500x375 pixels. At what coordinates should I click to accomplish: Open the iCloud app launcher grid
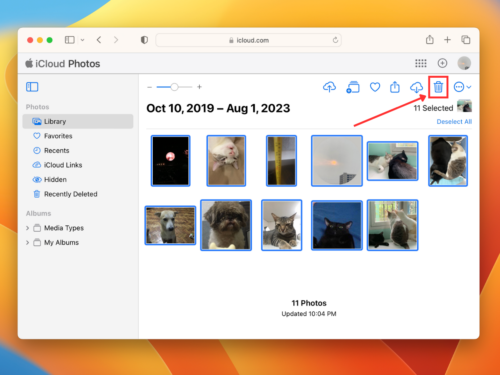click(421, 63)
